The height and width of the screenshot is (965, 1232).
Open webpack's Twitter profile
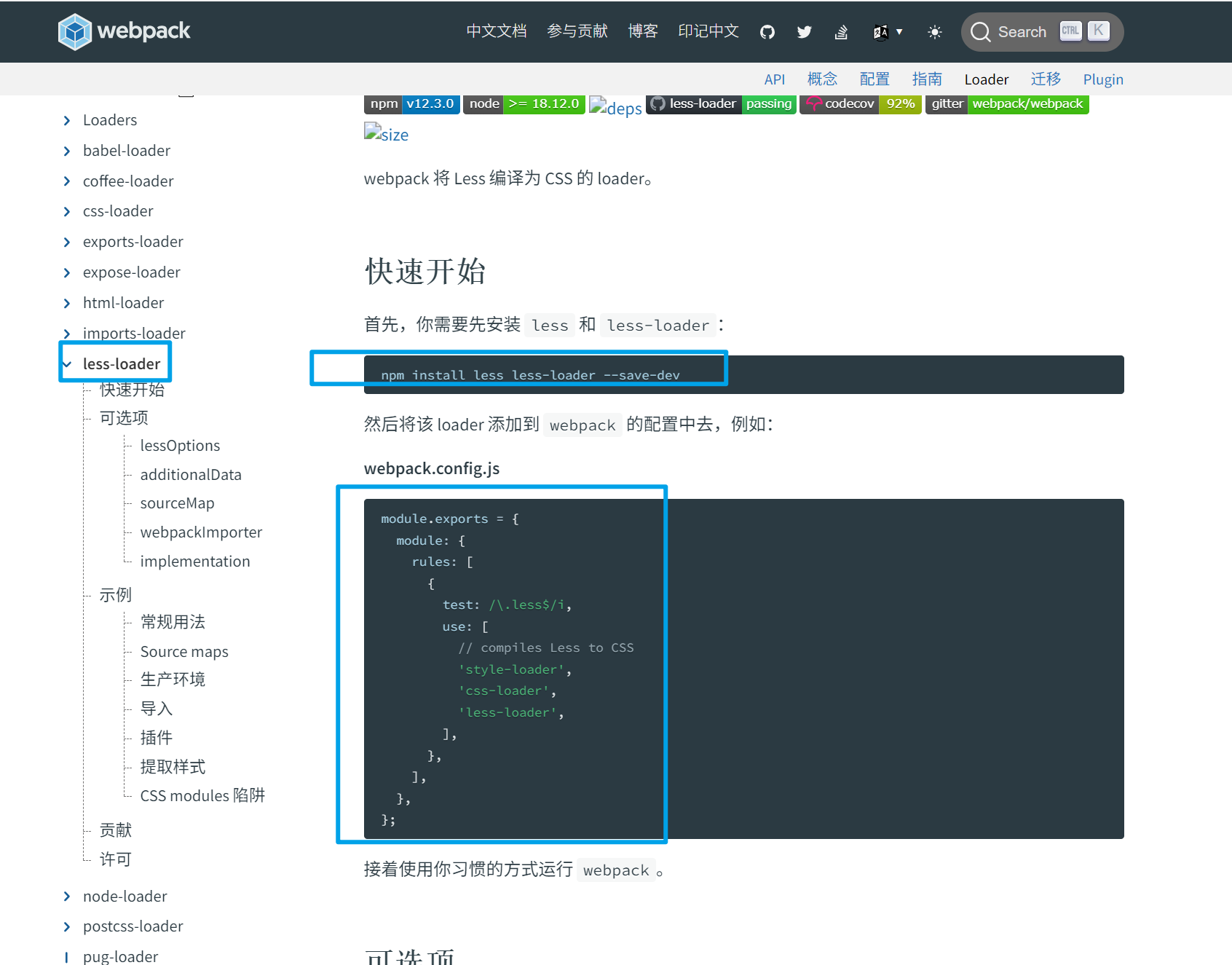(804, 31)
